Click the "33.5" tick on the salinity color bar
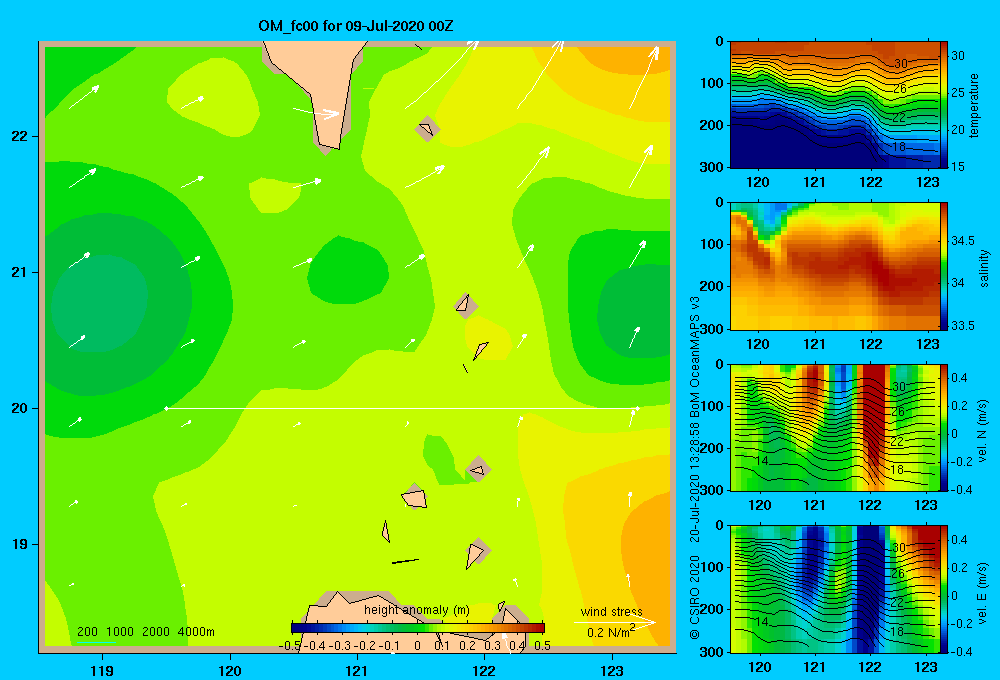 [963, 325]
